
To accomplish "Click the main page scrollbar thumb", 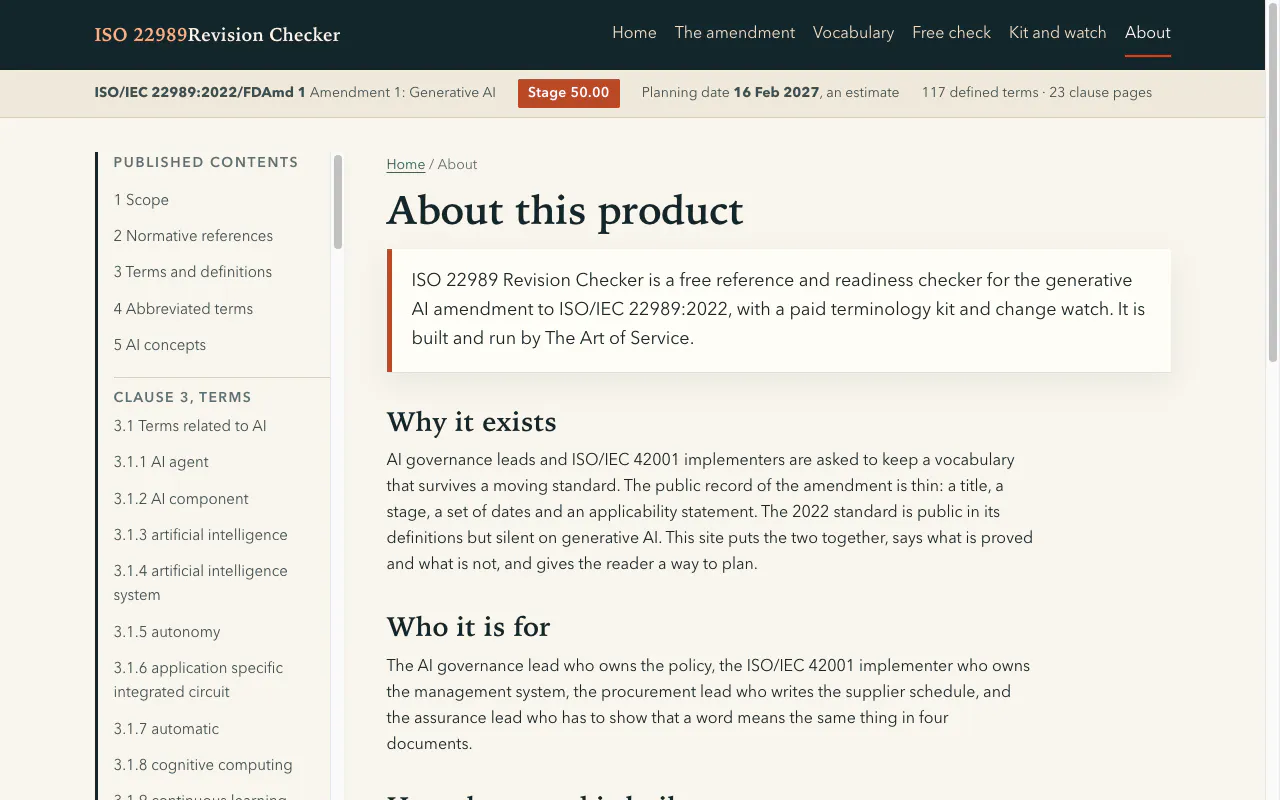I will [1273, 181].
